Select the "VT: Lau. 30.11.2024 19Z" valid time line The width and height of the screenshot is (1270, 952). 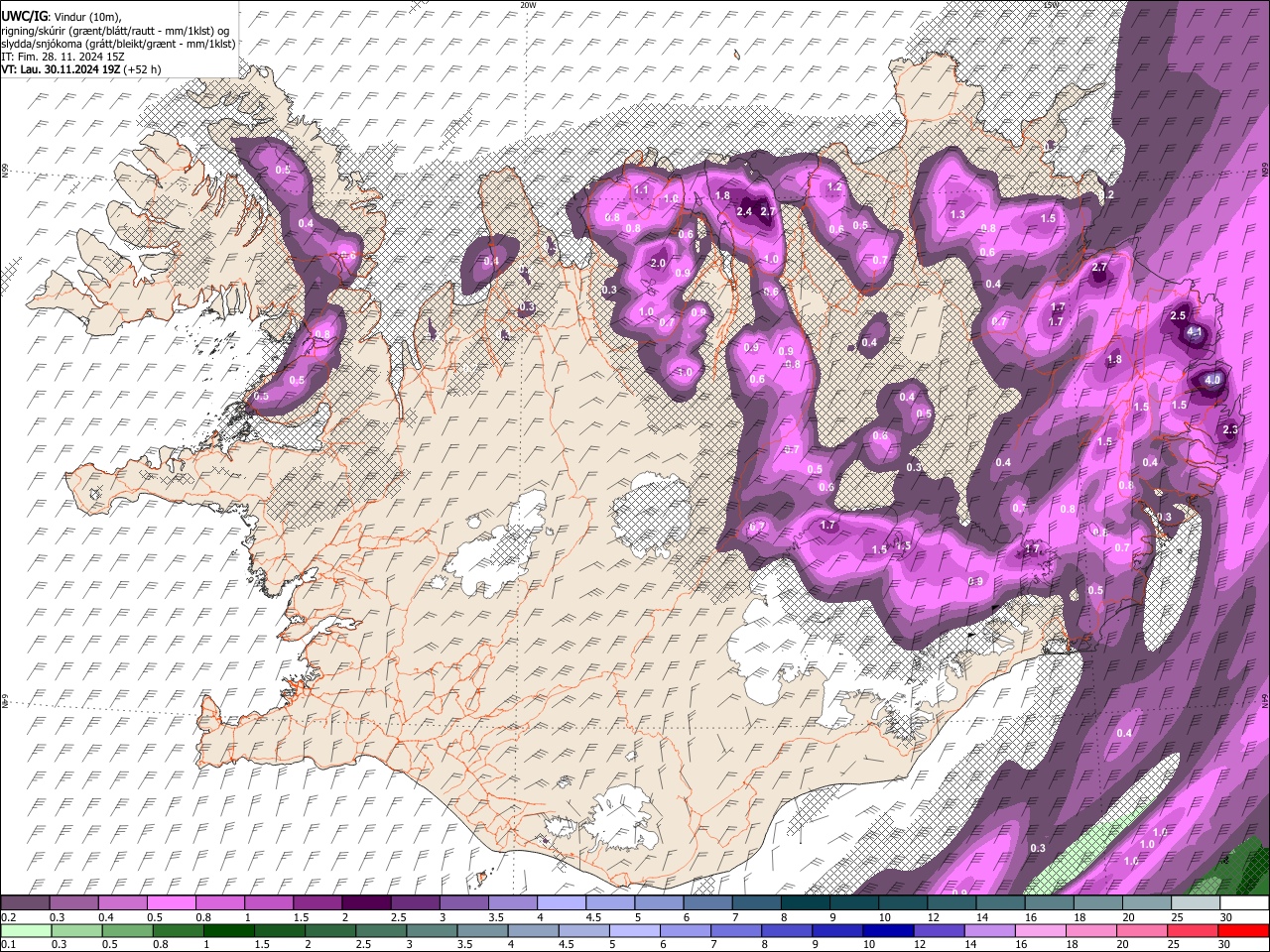(81, 70)
